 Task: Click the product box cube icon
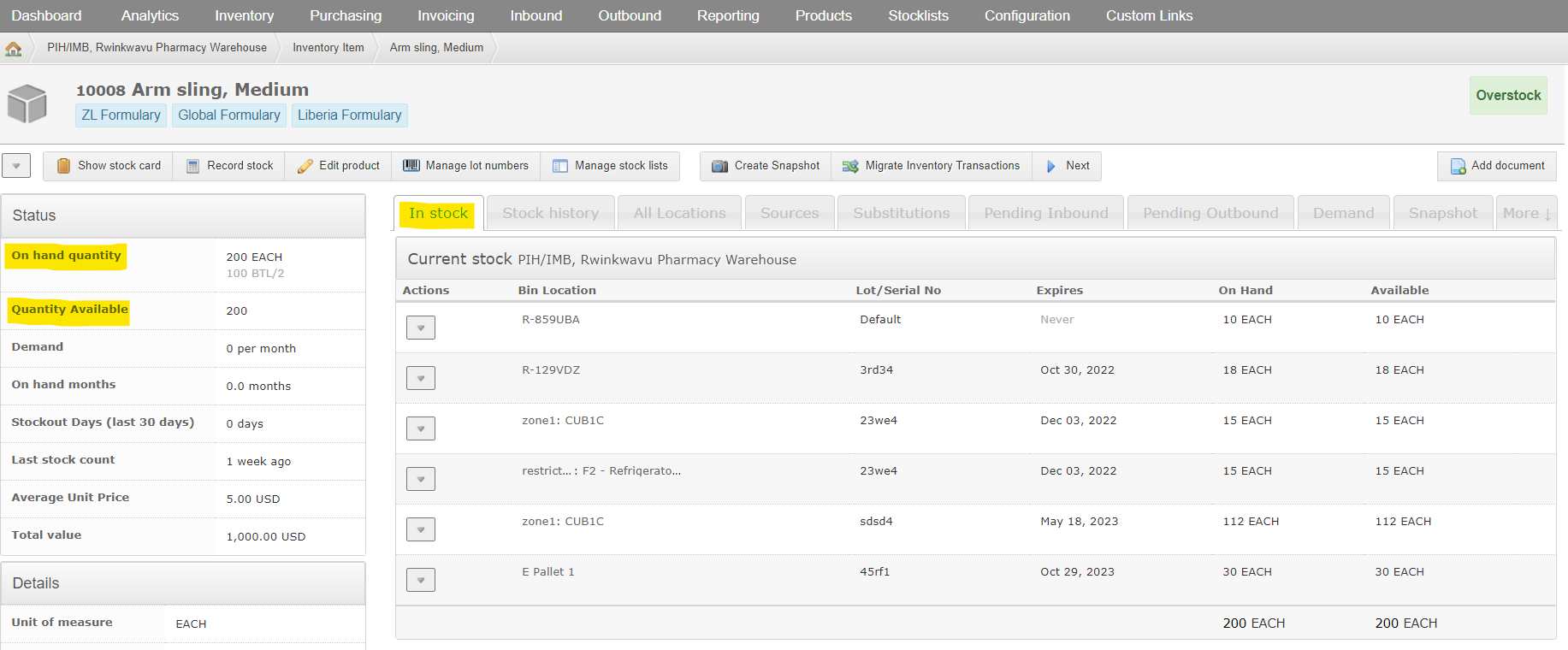(27, 103)
